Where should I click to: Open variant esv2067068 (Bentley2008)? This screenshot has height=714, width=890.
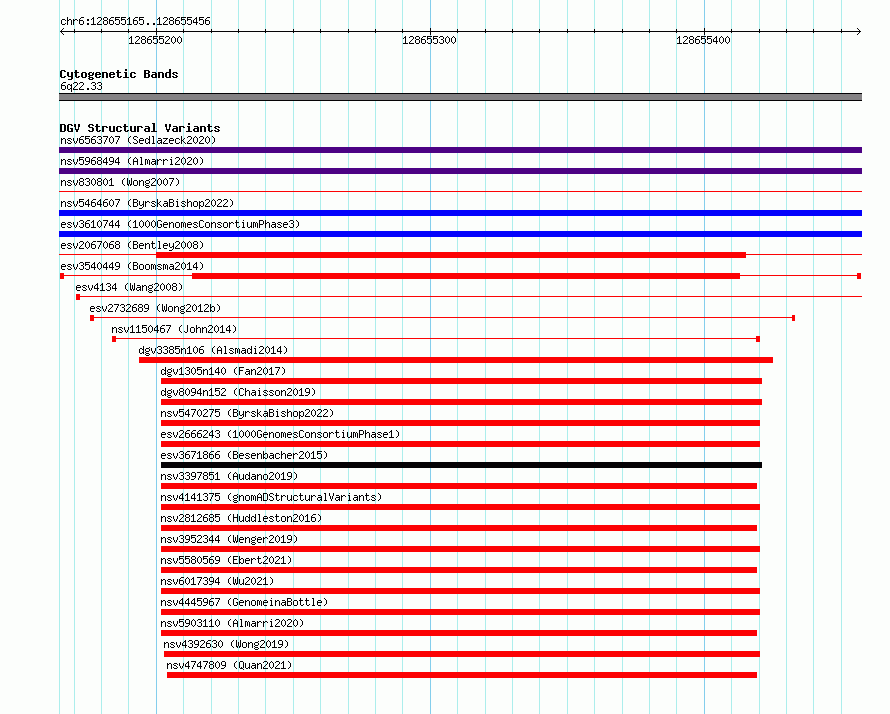(132, 245)
